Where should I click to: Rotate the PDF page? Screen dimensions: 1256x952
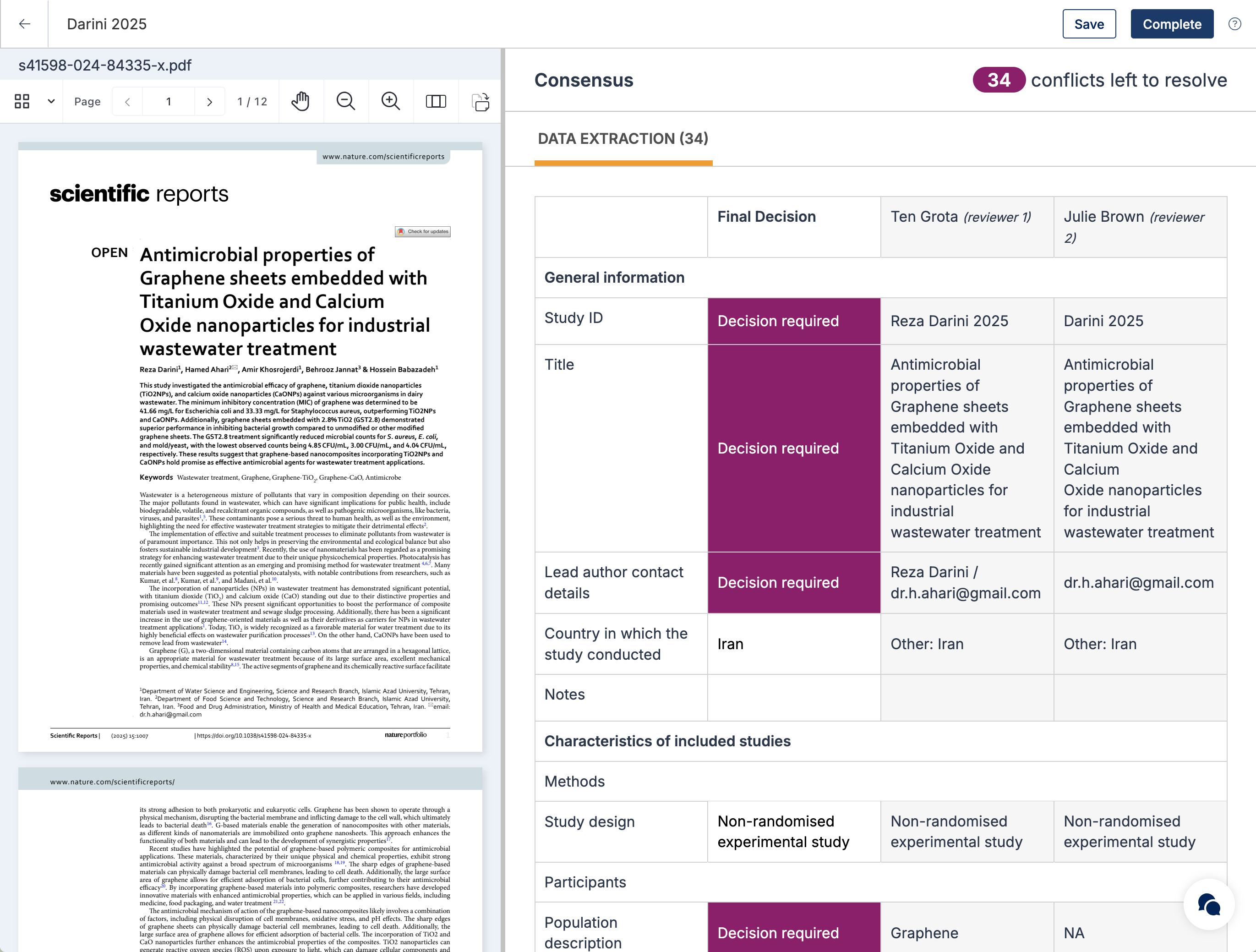point(481,102)
